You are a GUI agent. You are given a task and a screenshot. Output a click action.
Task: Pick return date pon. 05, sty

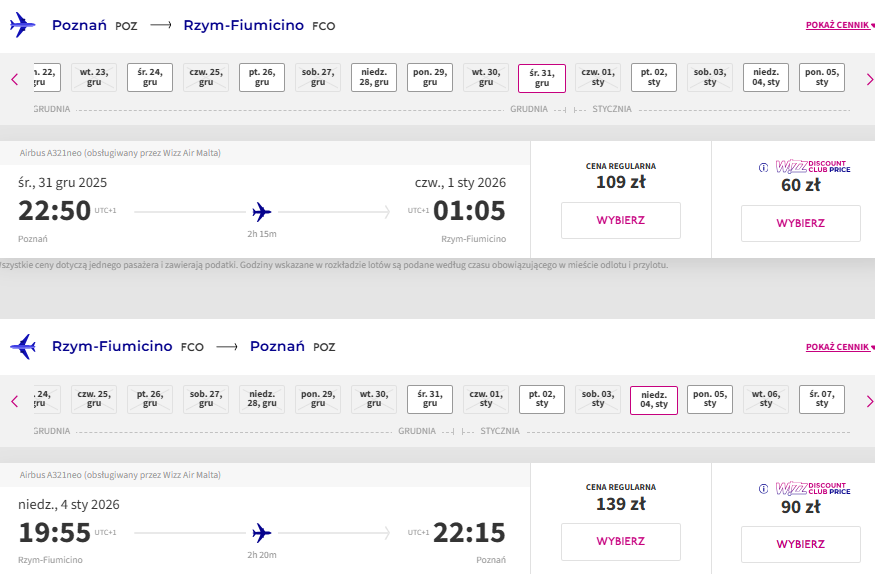point(710,399)
